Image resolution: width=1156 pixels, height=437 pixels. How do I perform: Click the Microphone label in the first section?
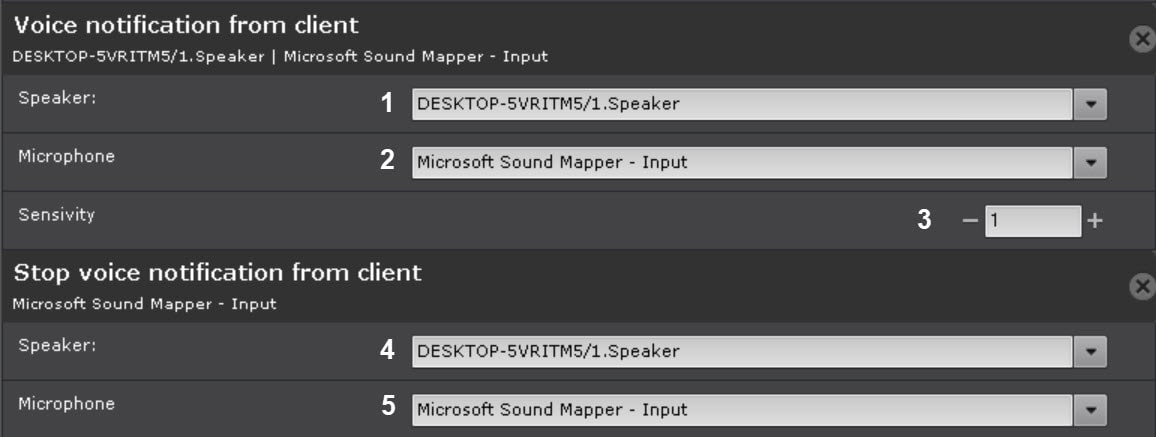66,156
